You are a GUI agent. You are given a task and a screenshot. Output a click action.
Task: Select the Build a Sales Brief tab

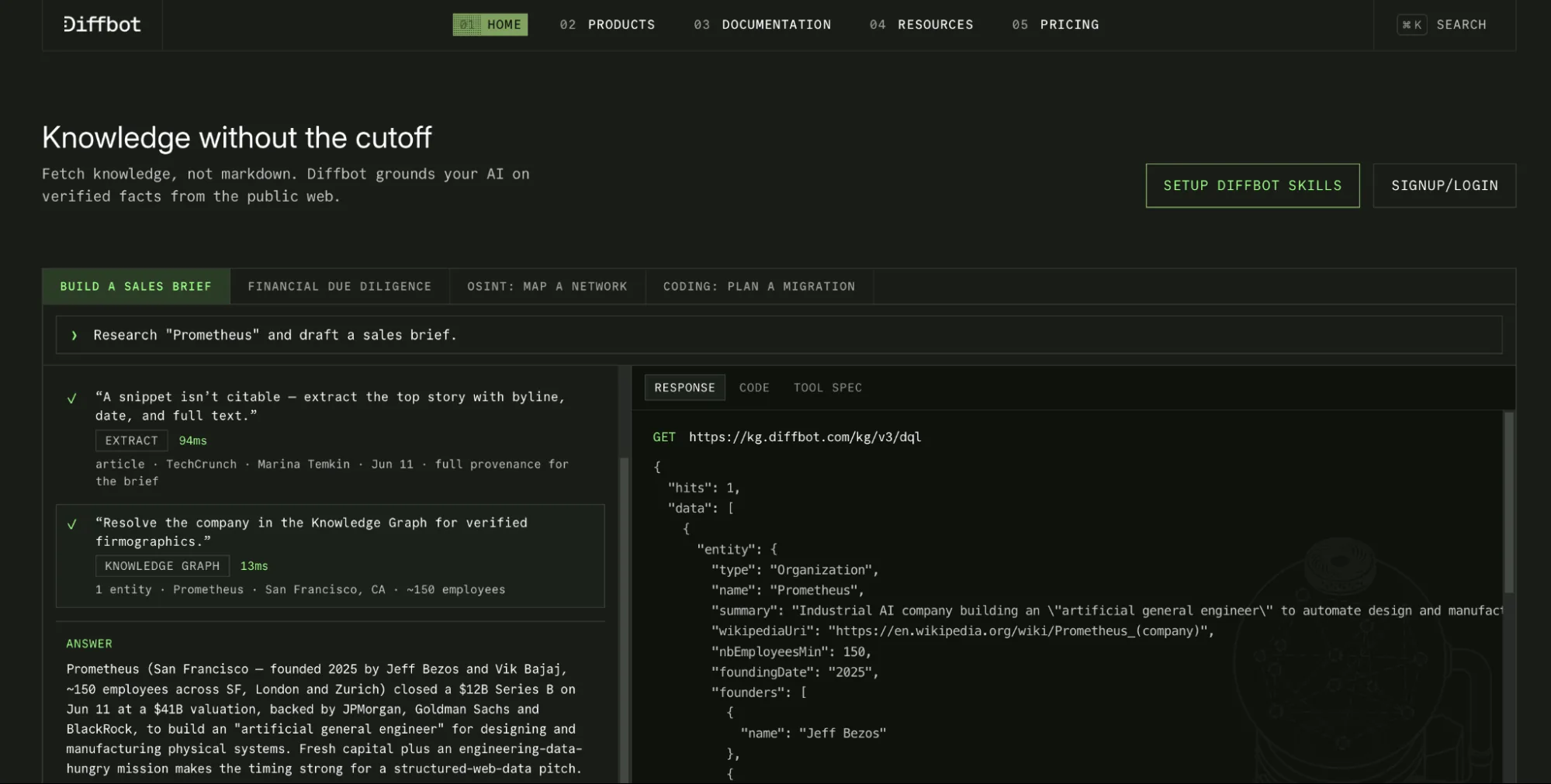pyautogui.click(x=136, y=286)
